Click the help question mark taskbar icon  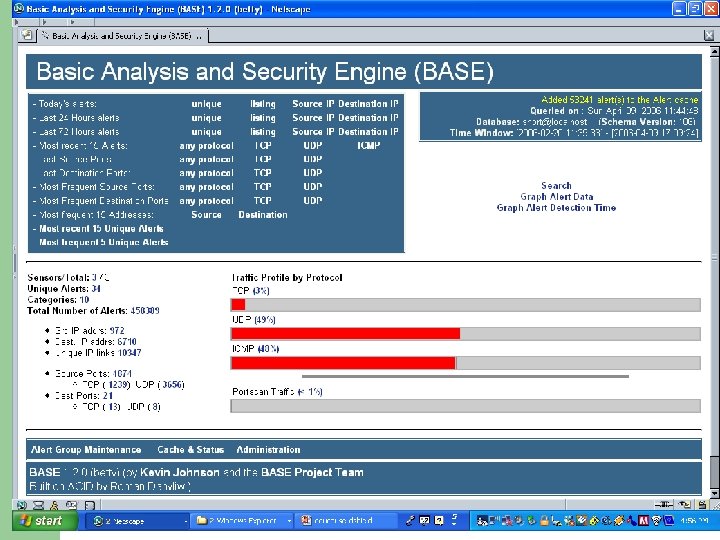439,520
